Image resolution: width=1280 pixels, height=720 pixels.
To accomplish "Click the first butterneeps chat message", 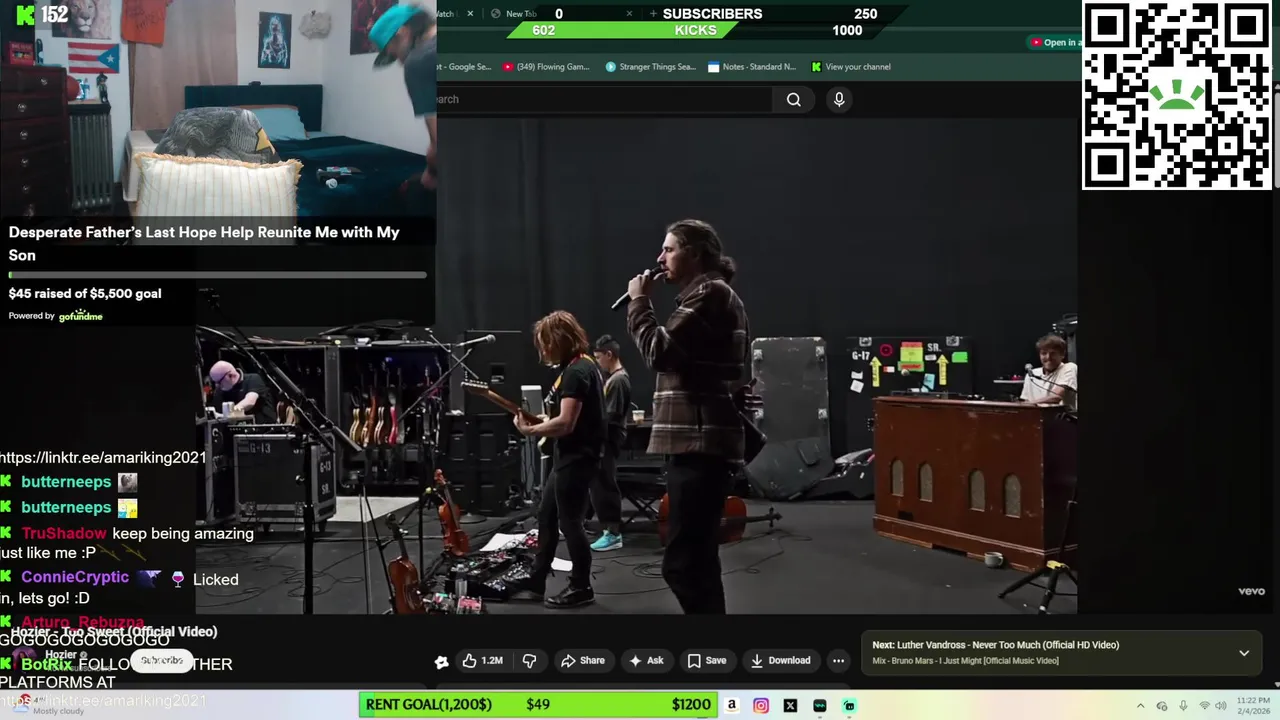I will point(69,482).
